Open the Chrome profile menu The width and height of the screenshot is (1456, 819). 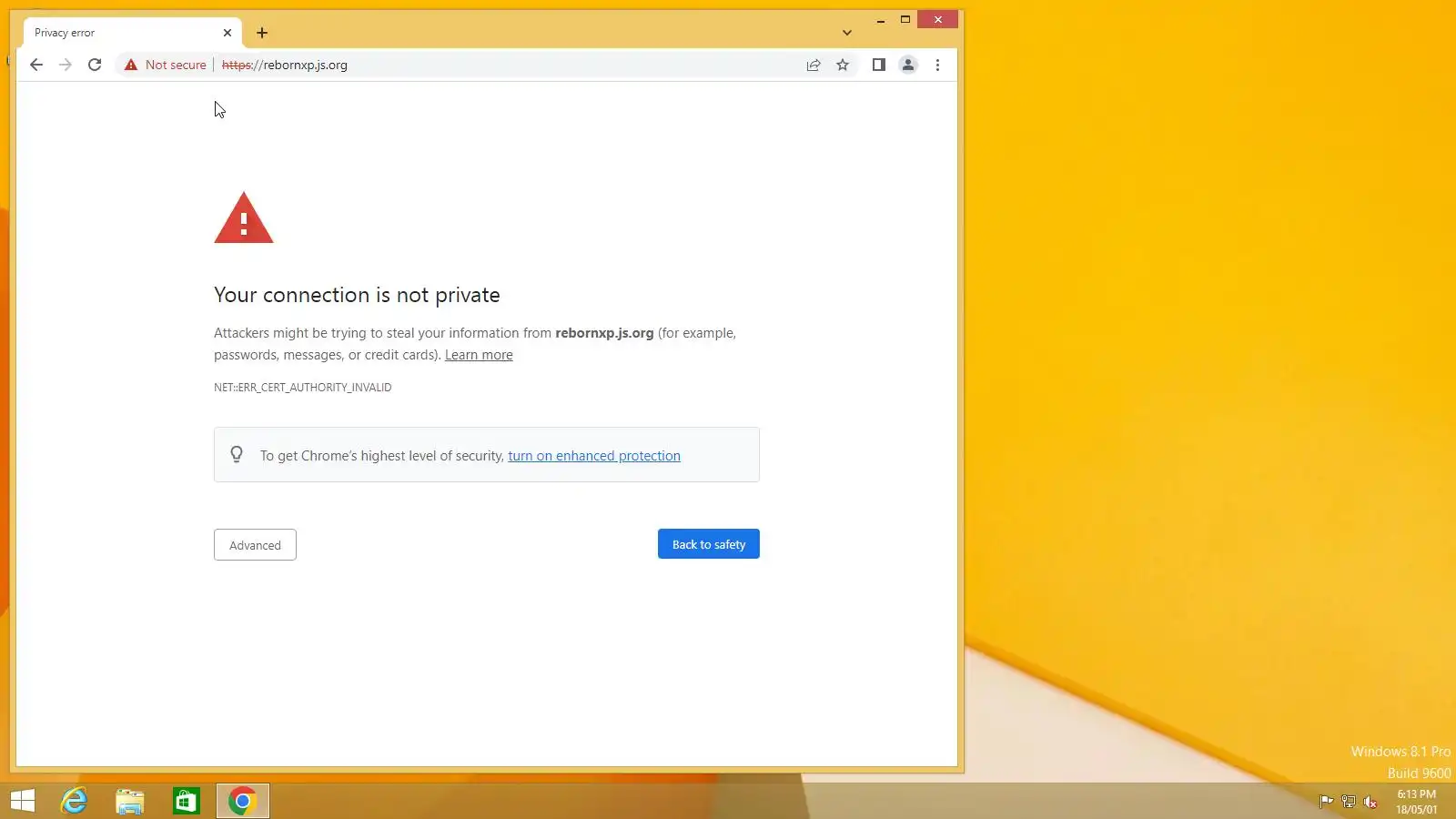908,65
